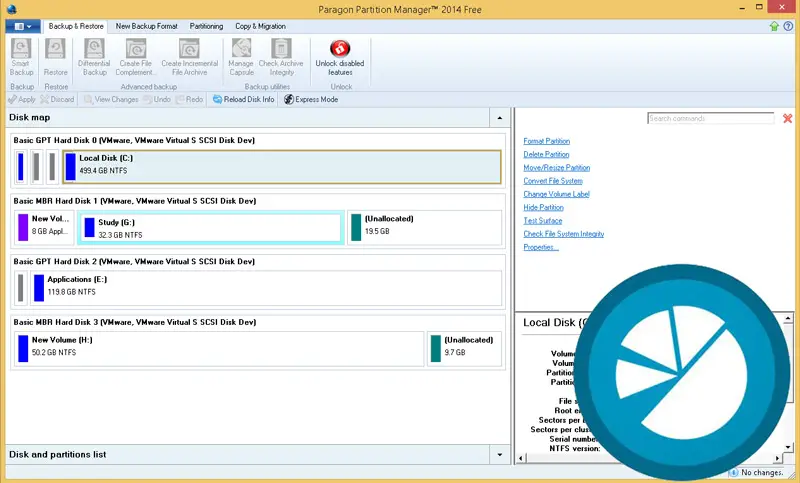Clear search with the red X icon

(787, 118)
